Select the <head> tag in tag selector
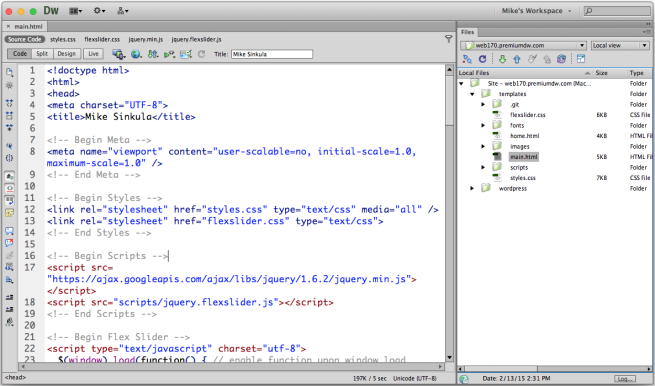Image resolution: width=655 pixels, height=386 pixels. click(x=15, y=378)
